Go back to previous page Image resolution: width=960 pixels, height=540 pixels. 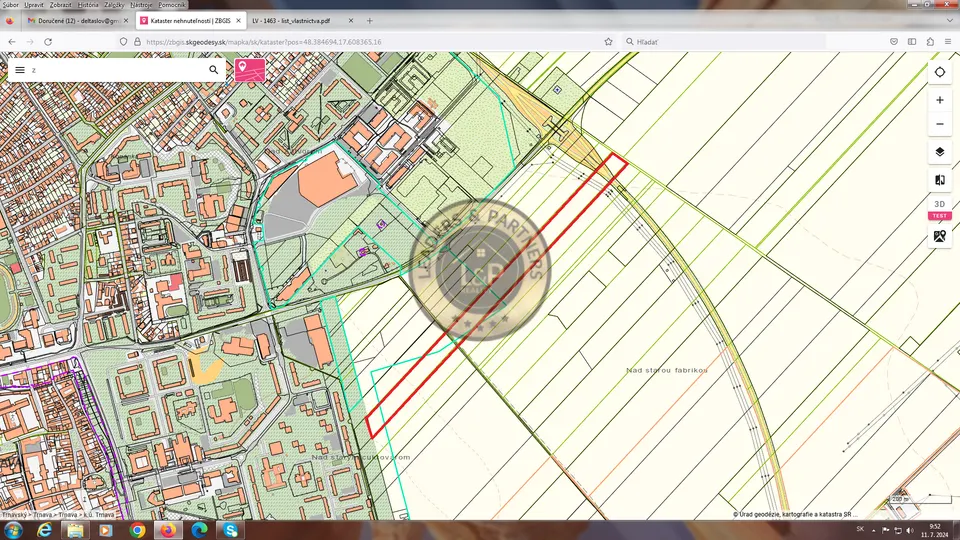[12, 42]
